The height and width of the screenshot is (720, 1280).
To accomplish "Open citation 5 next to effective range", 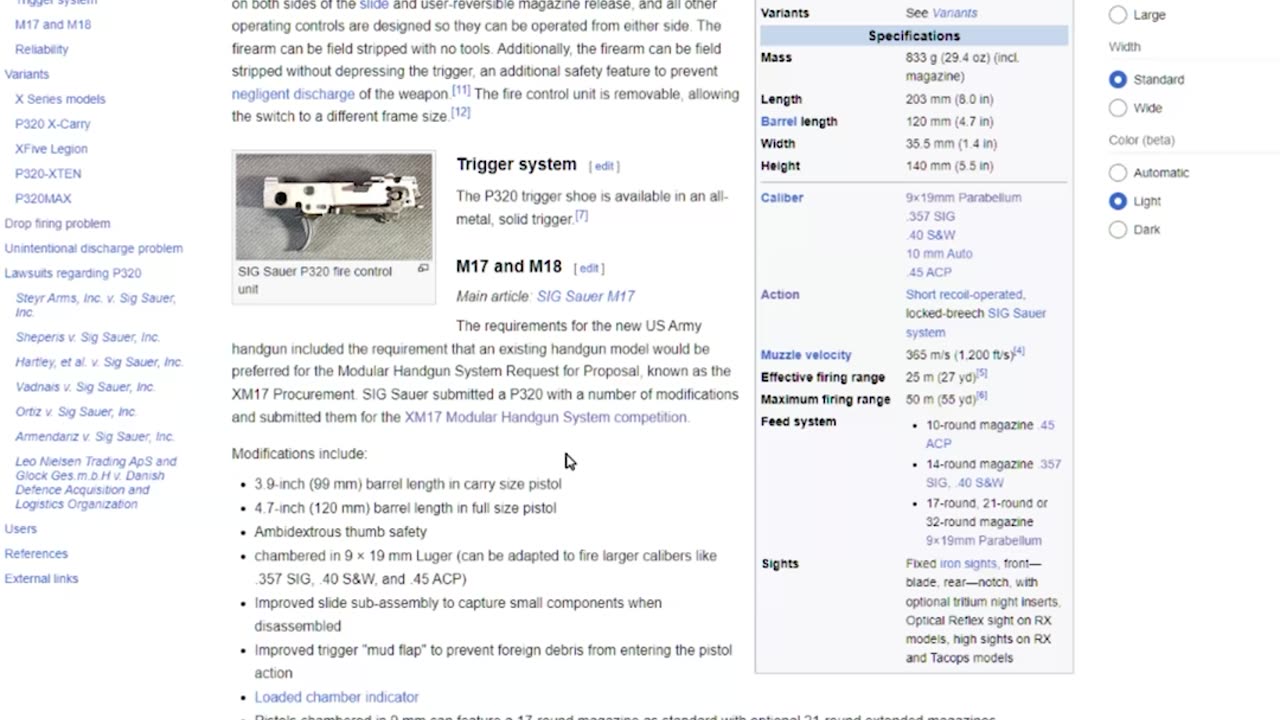I will [981, 374].
